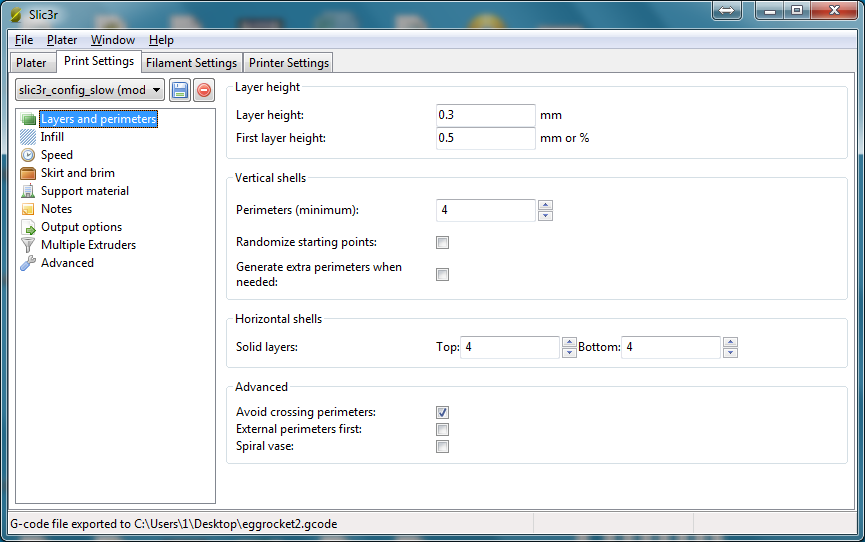The width and height of the screenshot is (865, 542).
Task: Click the Support material building icon
Action: [28, 191]
